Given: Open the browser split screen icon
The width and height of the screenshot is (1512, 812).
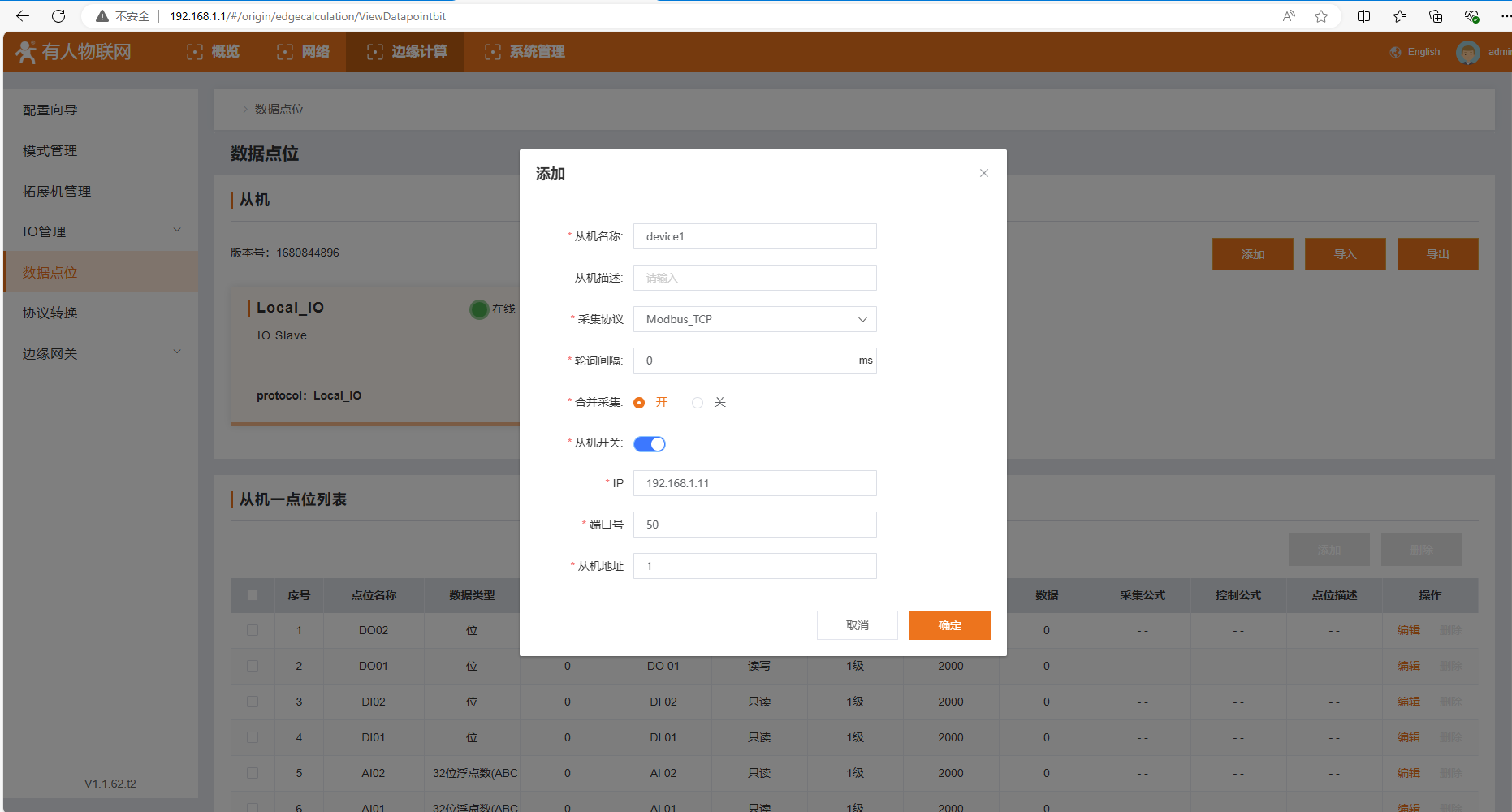Looking at the screenshot, I should [1363, 16].
